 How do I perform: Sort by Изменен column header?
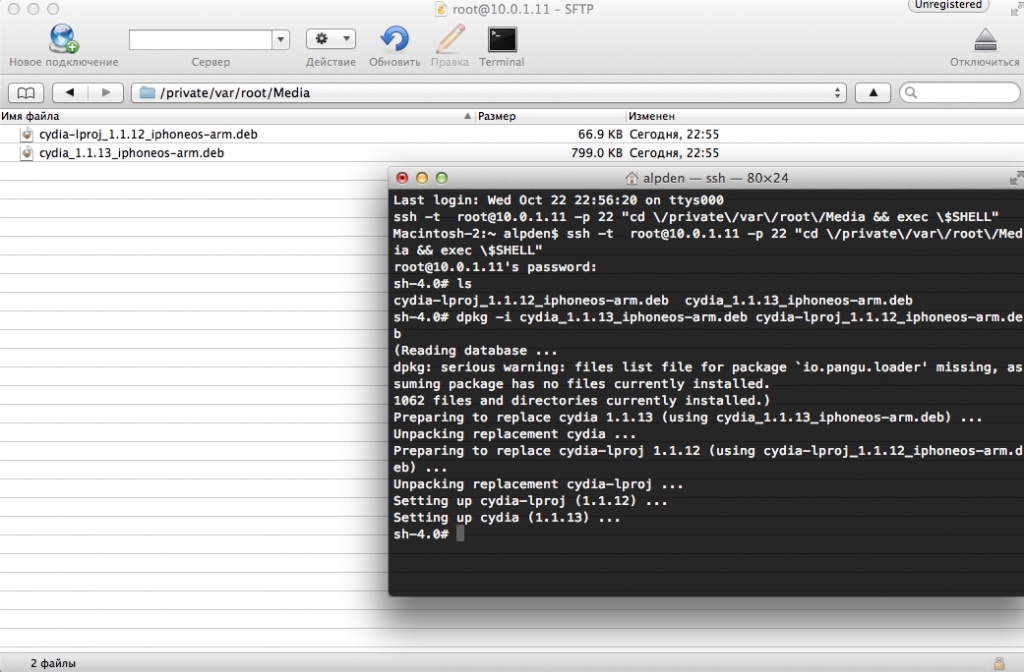pos(825,116)
